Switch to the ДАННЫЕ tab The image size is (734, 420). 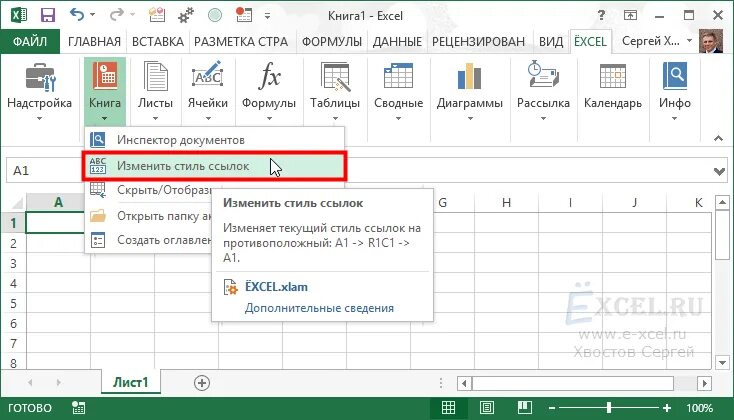[397, 42]
